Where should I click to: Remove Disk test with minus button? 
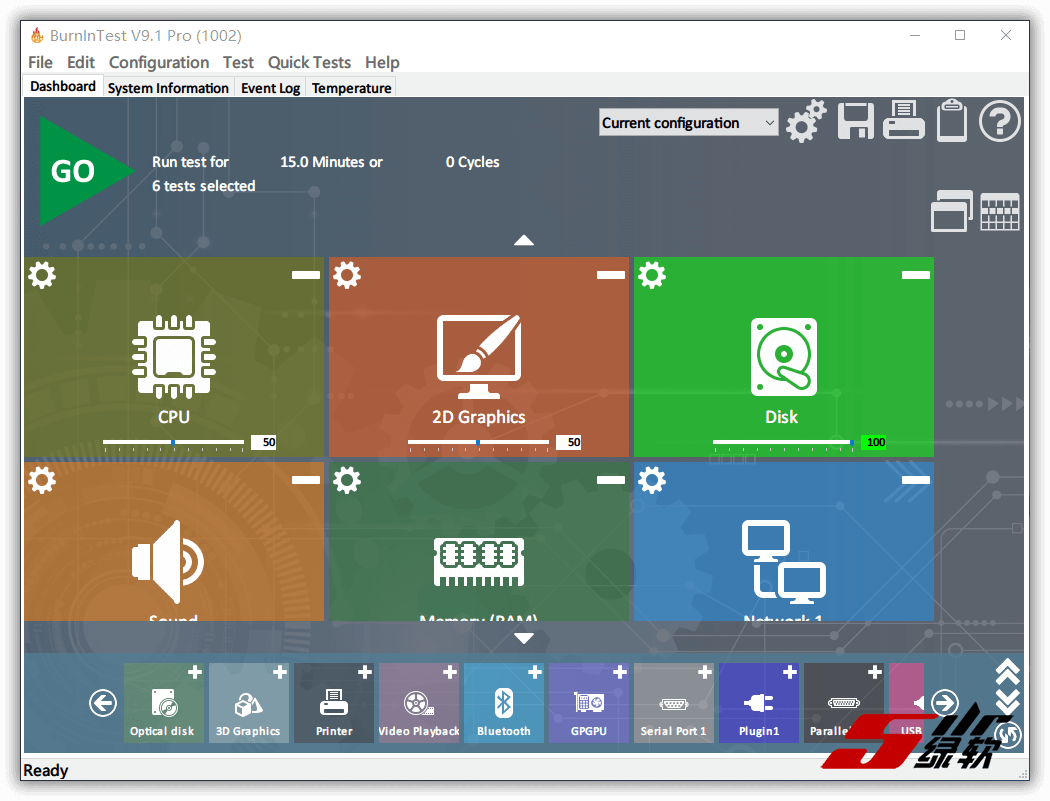[x=915, y=275]
